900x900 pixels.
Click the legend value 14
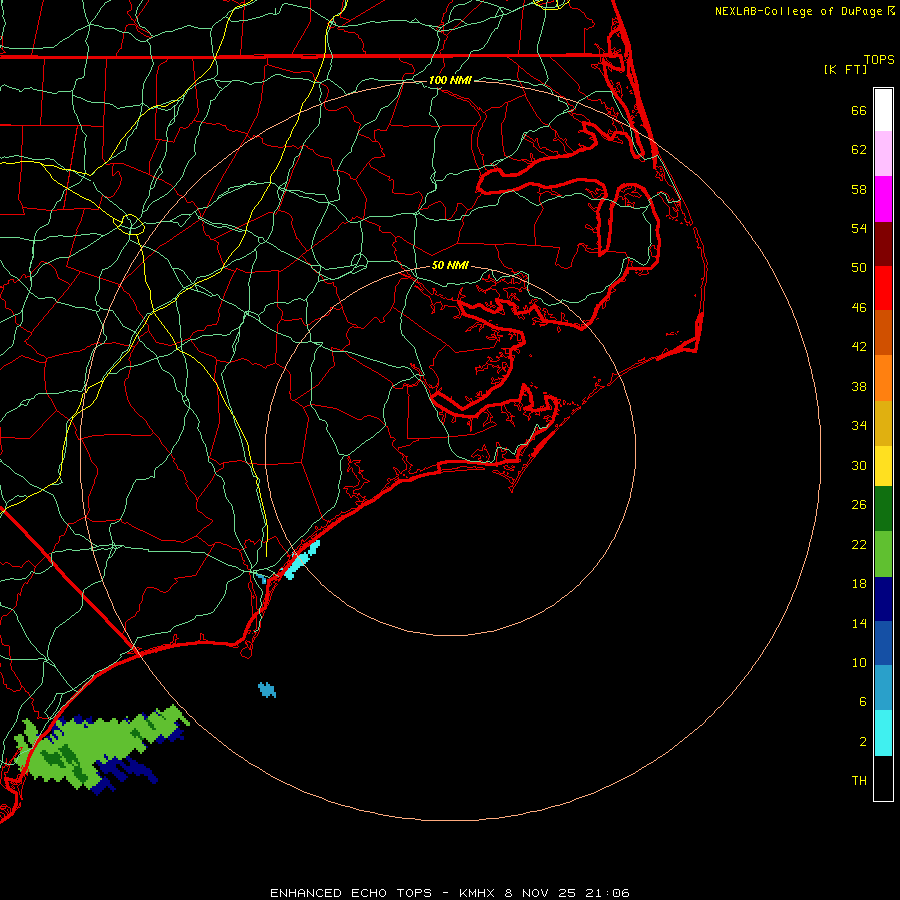point(859,623)
